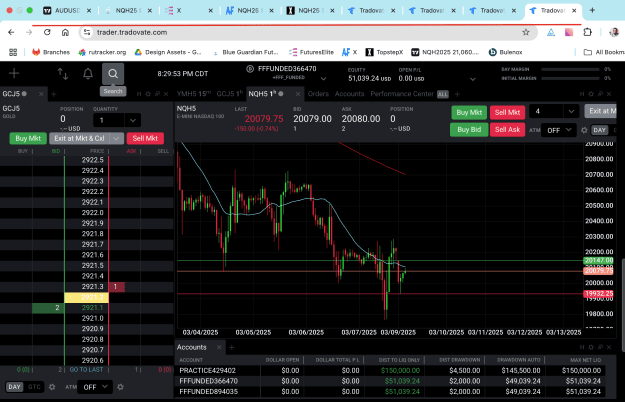
Task: Add a tab after Performance Center
Action: 457,94
